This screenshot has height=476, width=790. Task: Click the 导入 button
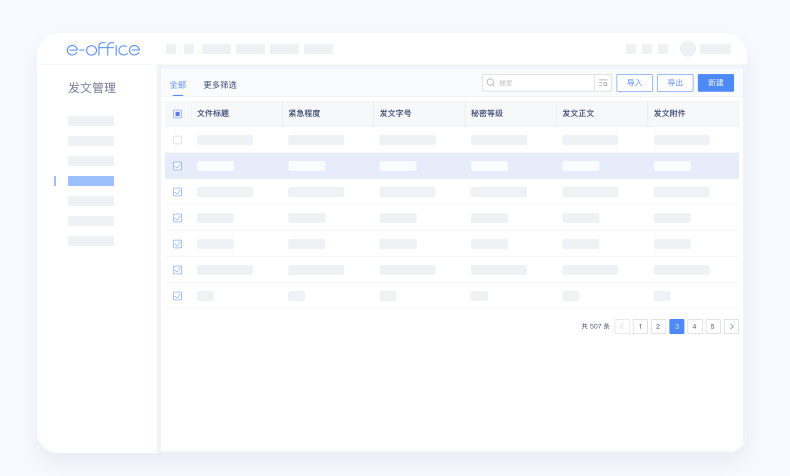click(634, 83)
